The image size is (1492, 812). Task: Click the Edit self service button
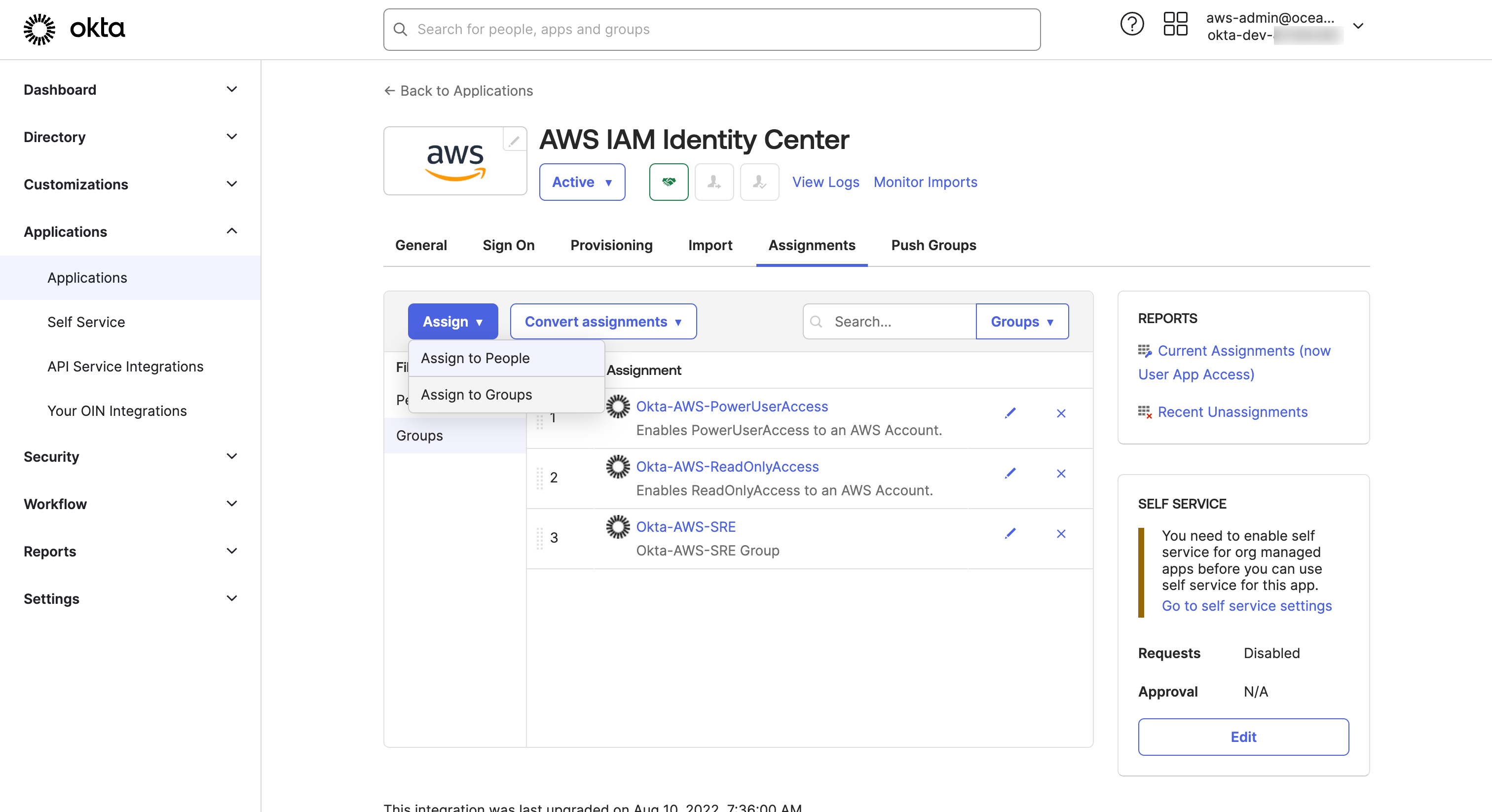tap(1243, 737)
